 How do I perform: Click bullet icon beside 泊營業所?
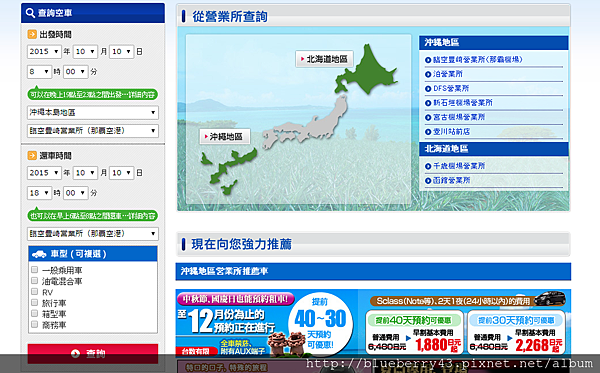point(428,74)
